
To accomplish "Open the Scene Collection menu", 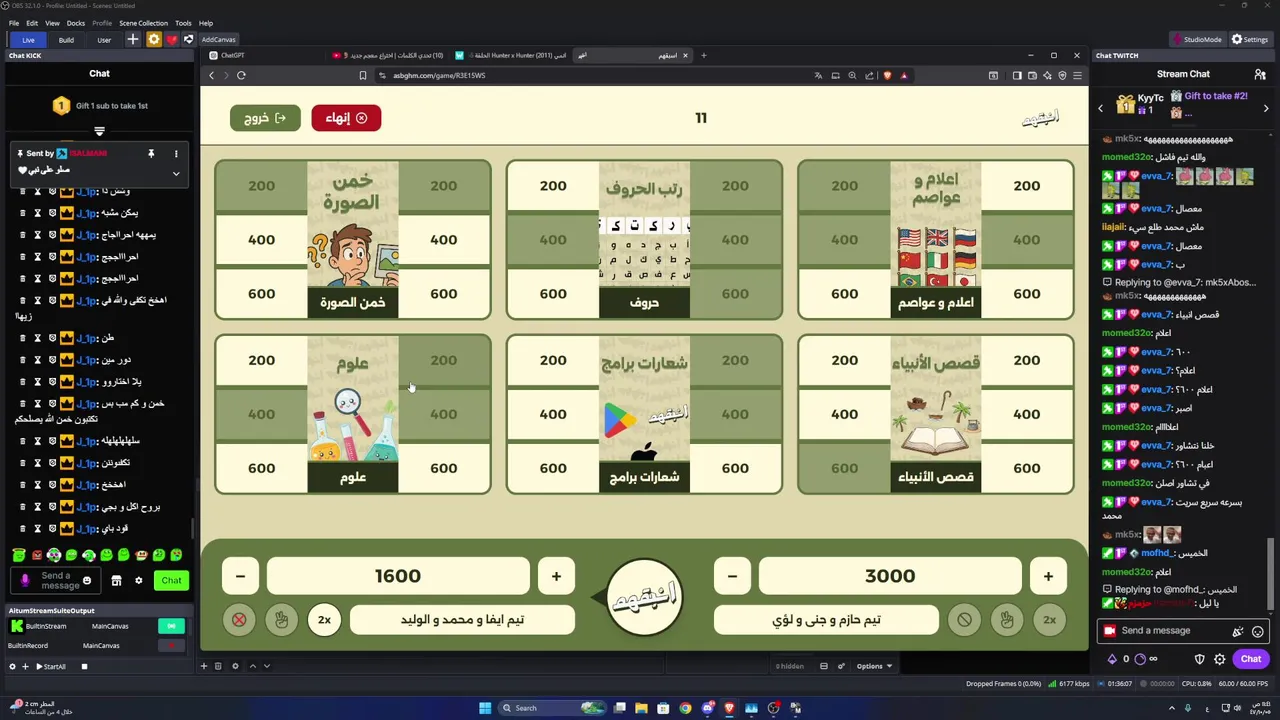I will click(143, 23).
